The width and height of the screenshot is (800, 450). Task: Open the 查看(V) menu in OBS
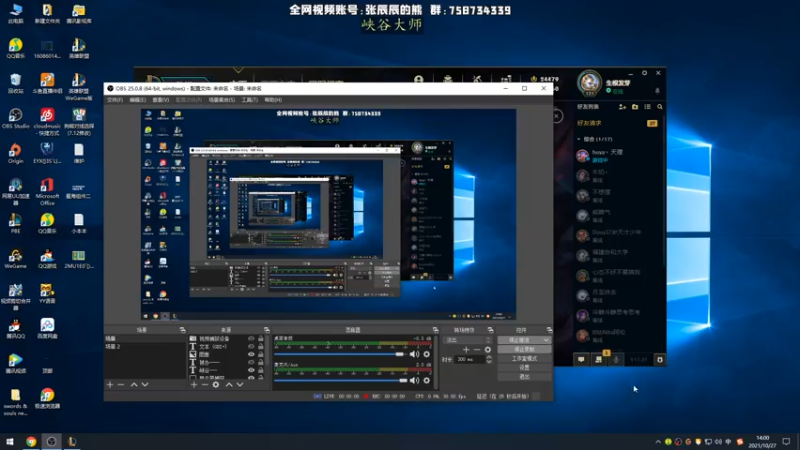[x=161, y=100]
